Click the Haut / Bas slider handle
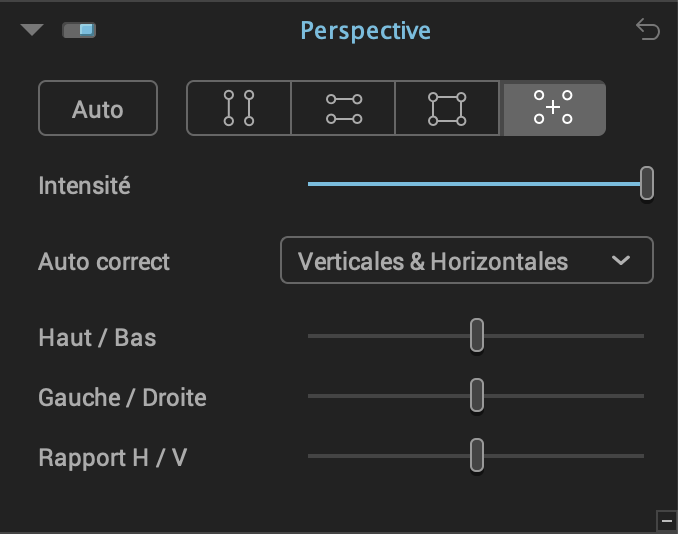678x534 pixels. coord(477,335)
